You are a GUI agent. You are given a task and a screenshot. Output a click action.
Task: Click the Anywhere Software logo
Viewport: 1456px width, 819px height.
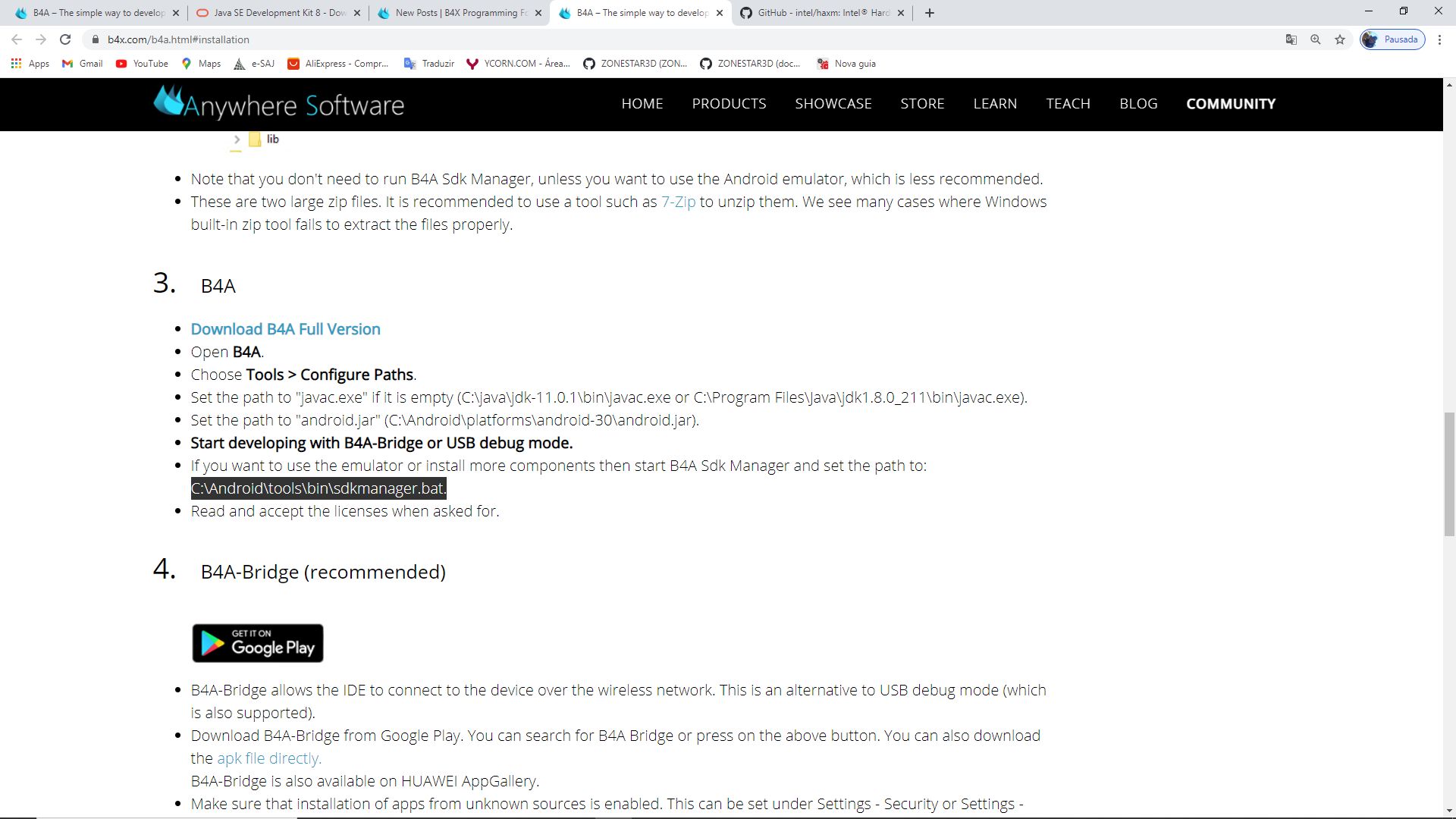pyautogui.click(x=278, y=104)
